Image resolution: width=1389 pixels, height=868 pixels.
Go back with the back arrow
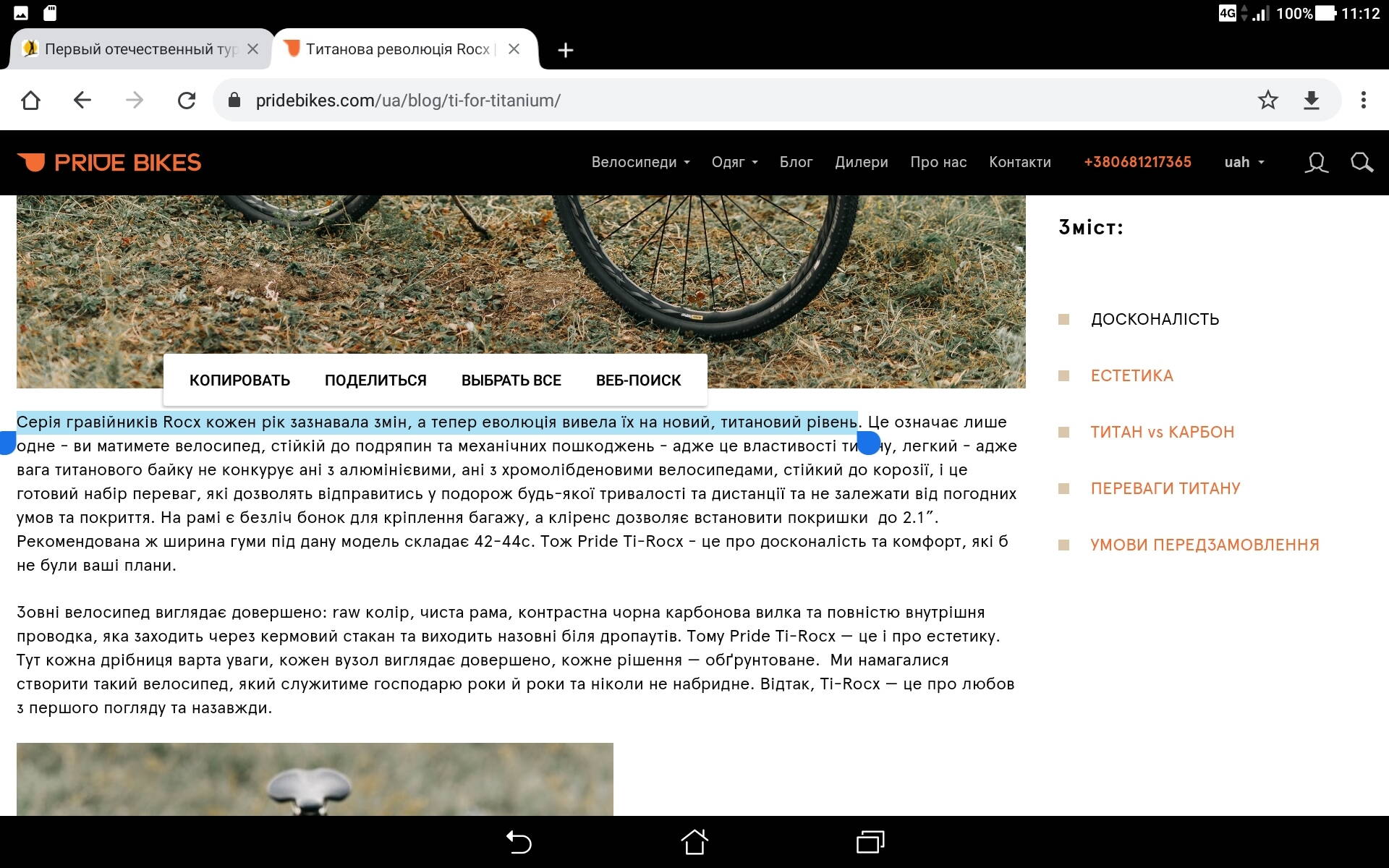coord(82,100)
